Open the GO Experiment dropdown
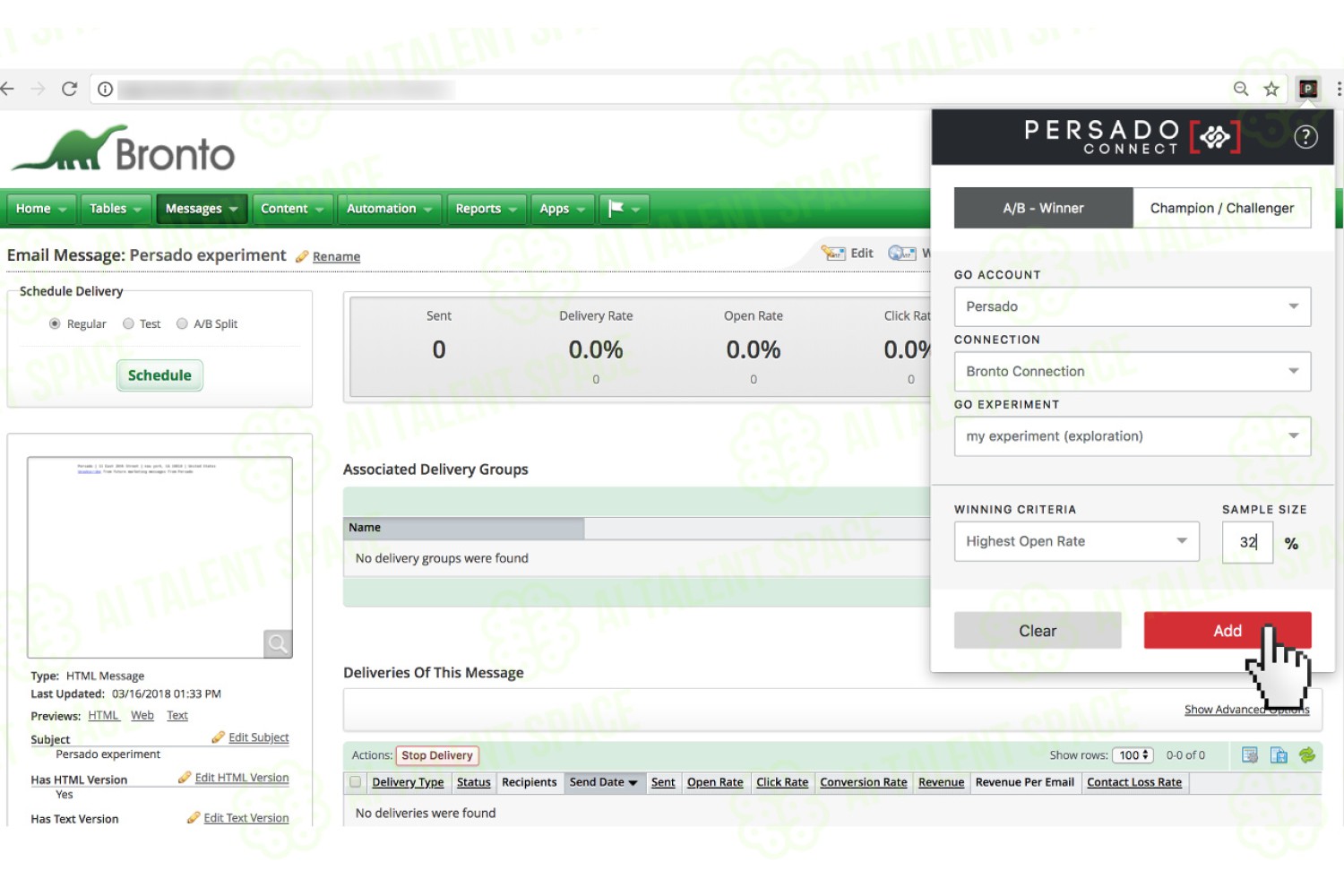 [1133, 436]
